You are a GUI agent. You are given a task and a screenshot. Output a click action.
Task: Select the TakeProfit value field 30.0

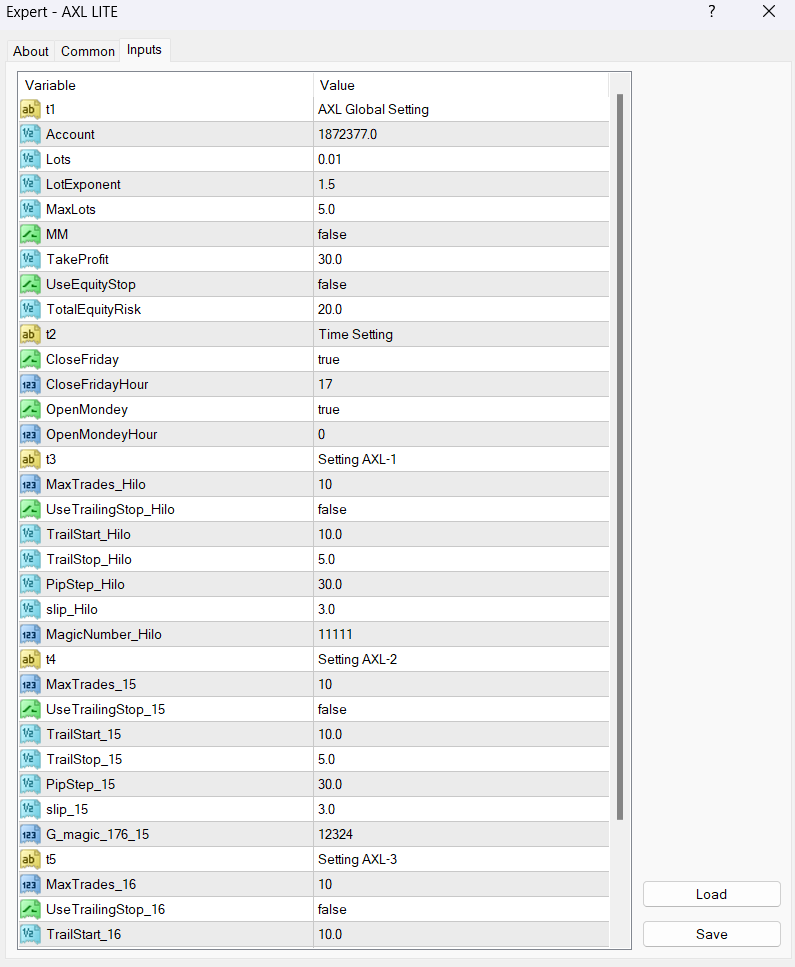(460, 259)
